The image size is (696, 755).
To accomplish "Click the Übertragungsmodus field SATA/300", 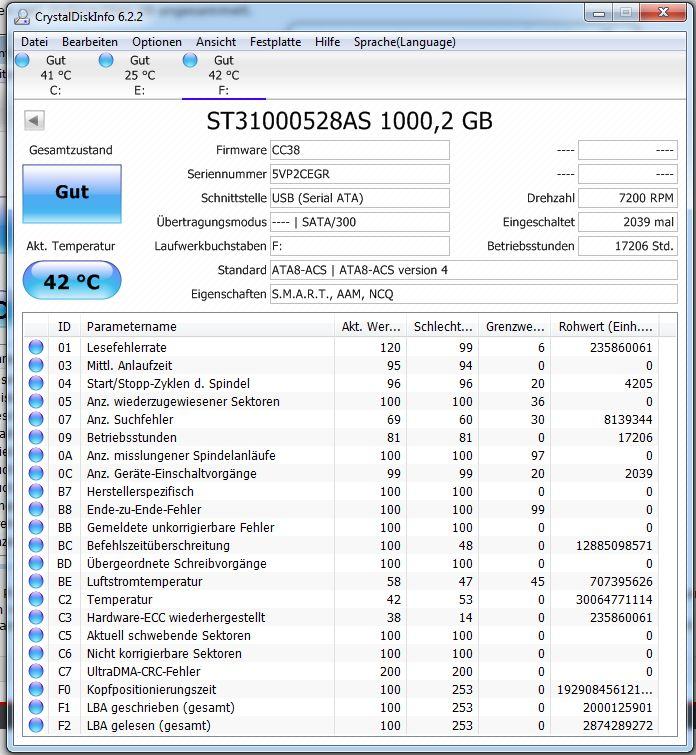I will pyautogui.click(x=360, y=222).
